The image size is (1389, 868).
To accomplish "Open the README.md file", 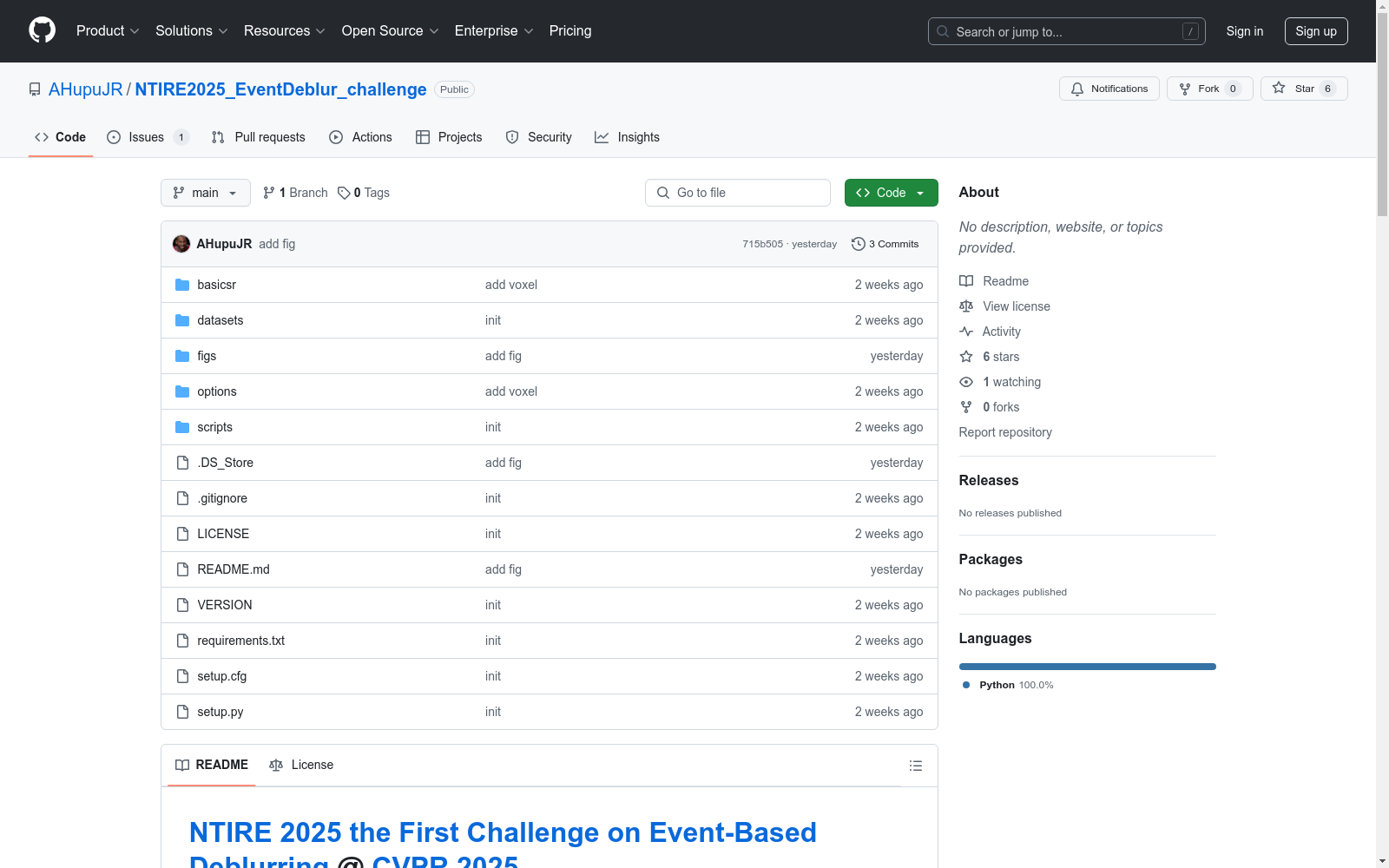I will click(x=234, y=569).
